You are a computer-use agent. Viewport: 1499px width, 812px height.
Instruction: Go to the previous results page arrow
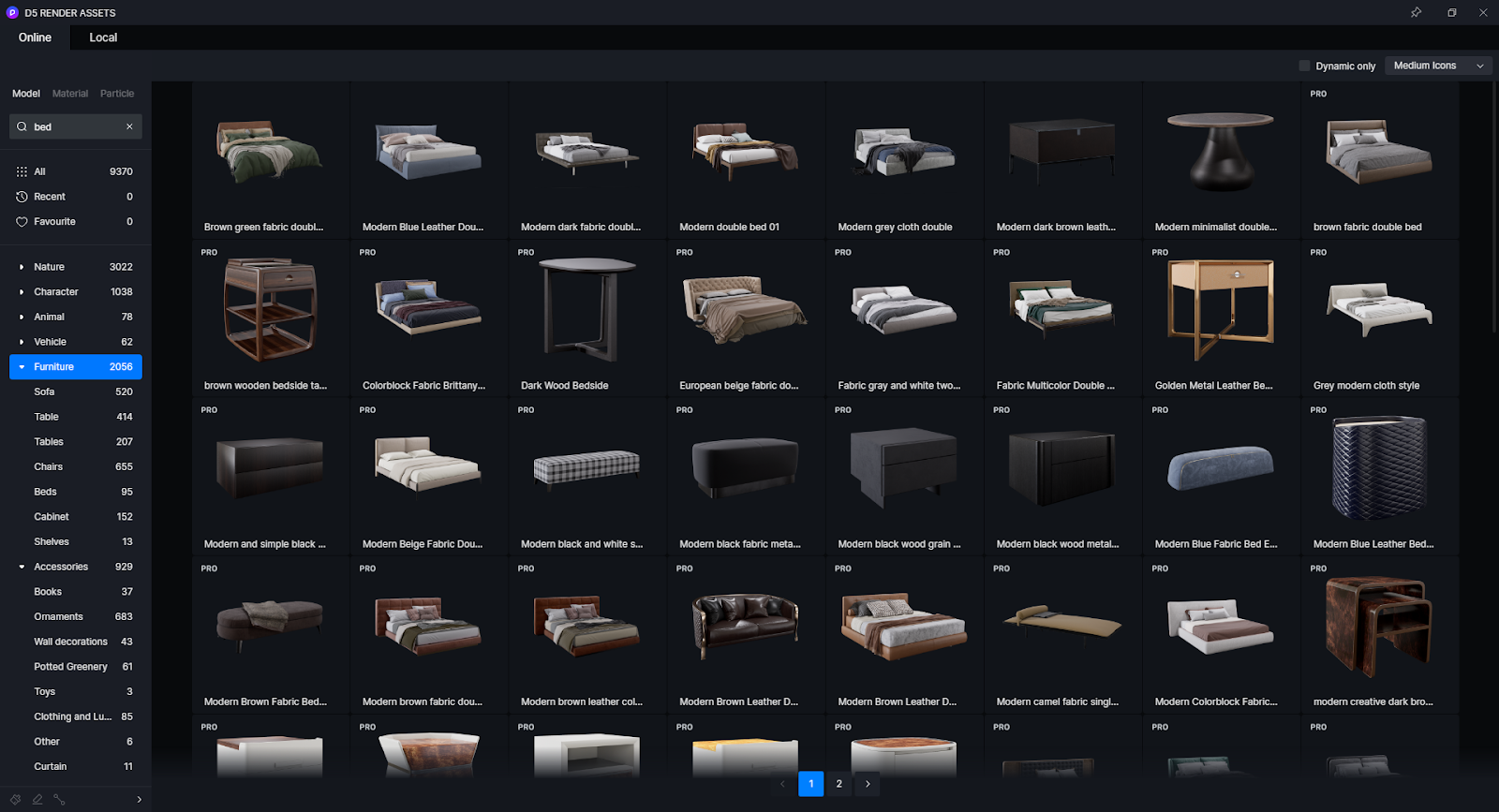click(782, 784)
